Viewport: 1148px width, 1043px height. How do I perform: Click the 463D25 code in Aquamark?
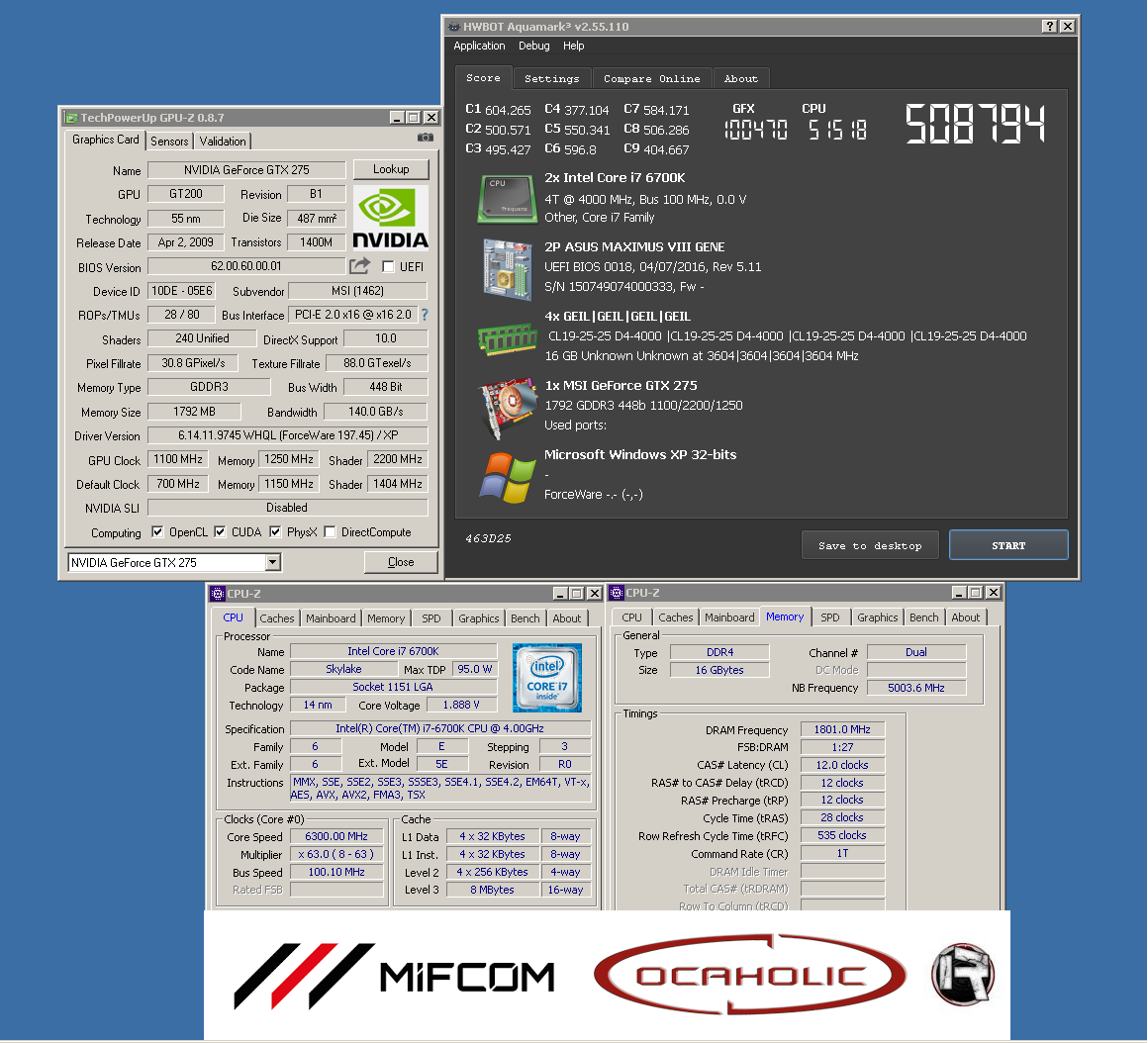[488, 538]
